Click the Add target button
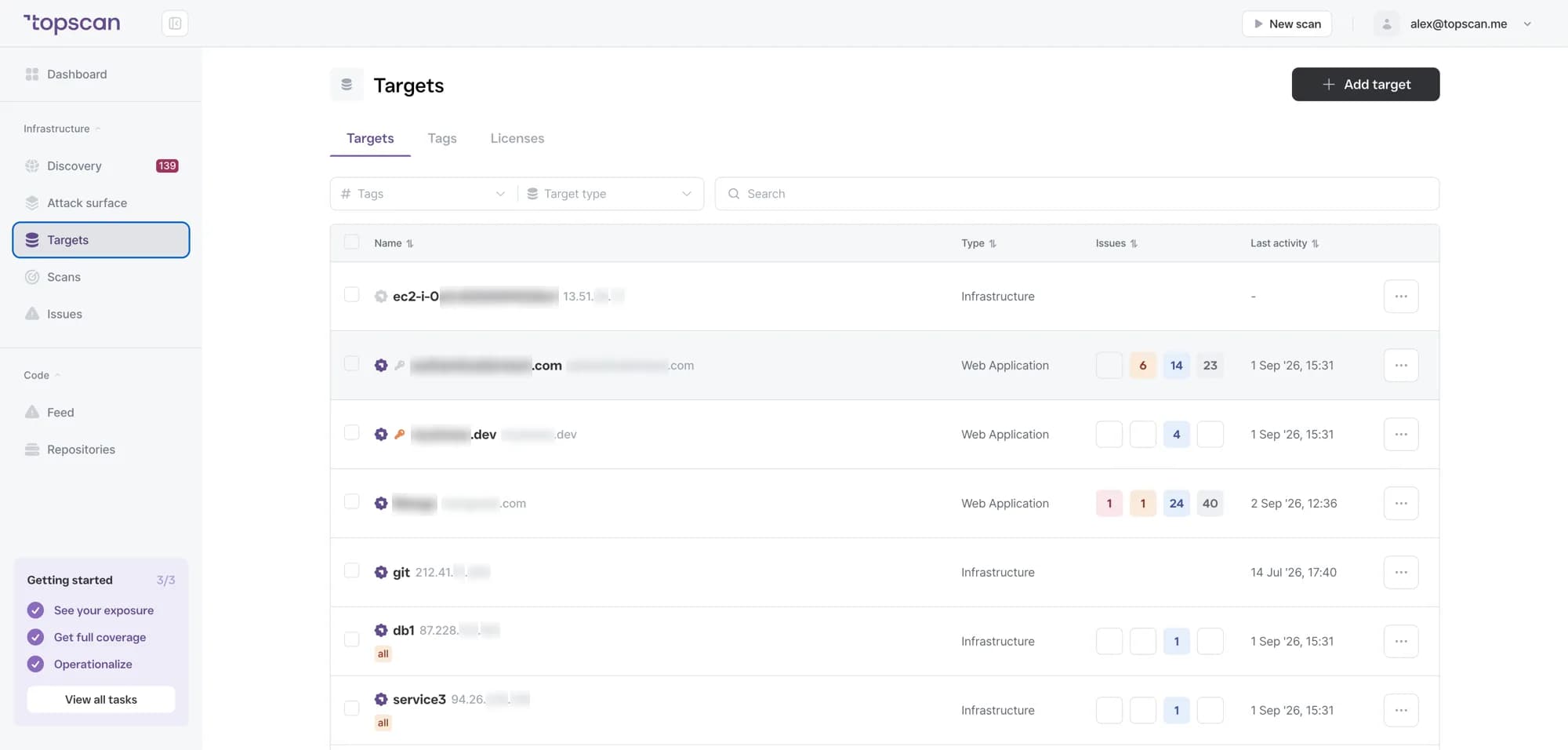 pyautogui.click(x=1366, y=84)
